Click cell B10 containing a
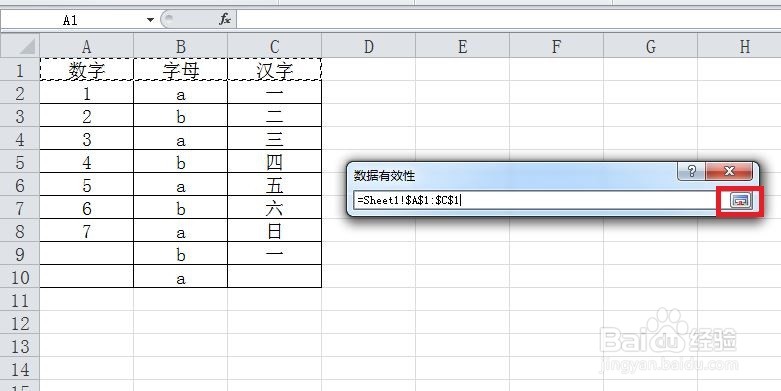781x391 pixels. [181, 276]
